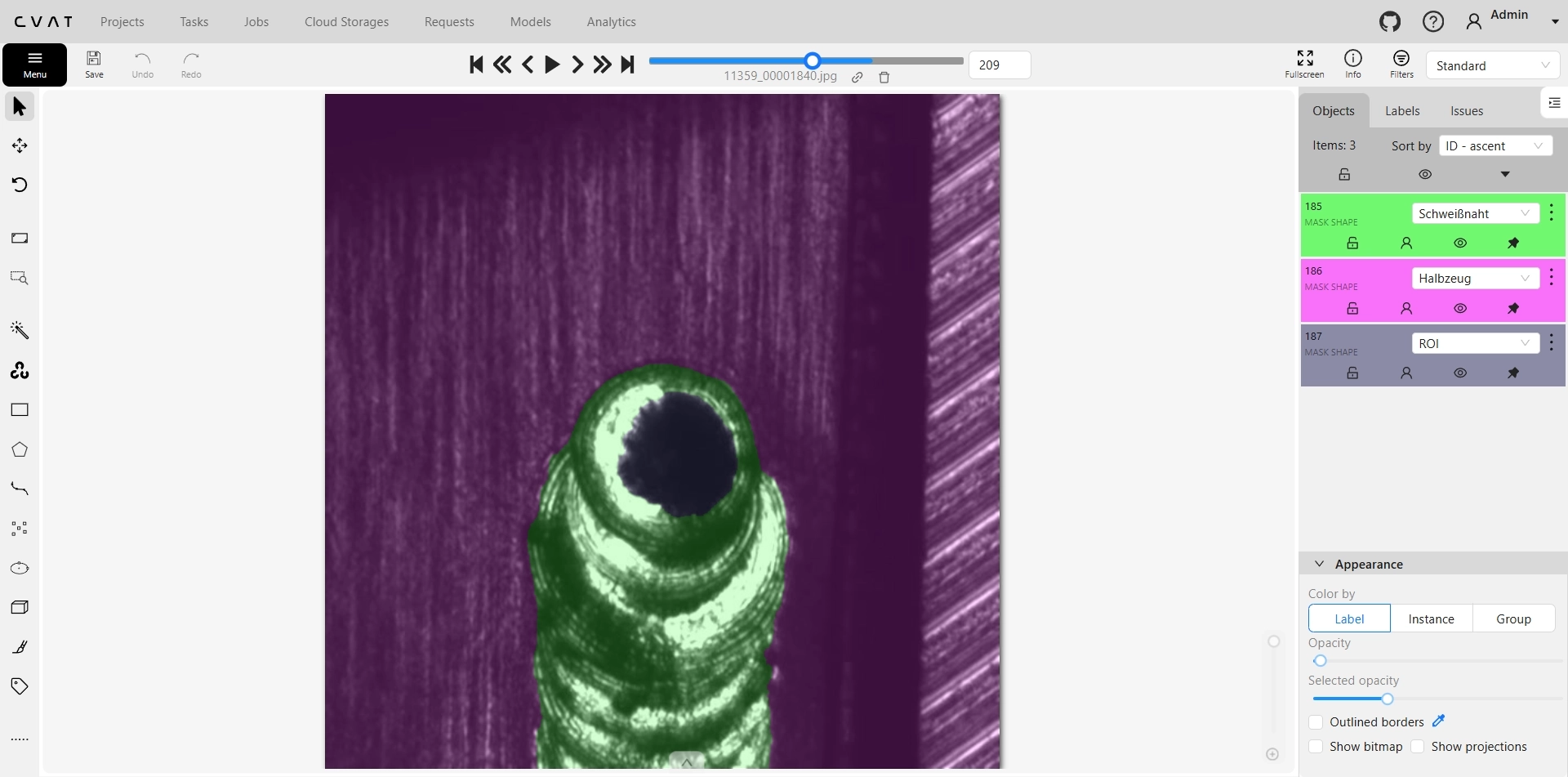Change the Sort by ID-ascent order

(1495, 145)
